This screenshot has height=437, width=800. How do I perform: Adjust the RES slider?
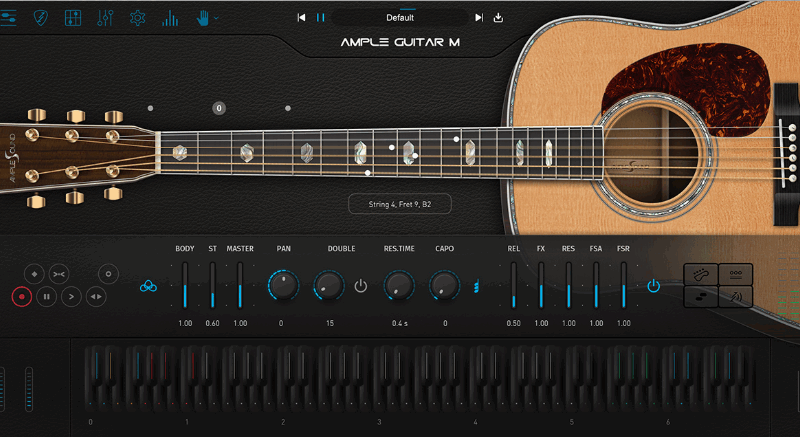569,286
